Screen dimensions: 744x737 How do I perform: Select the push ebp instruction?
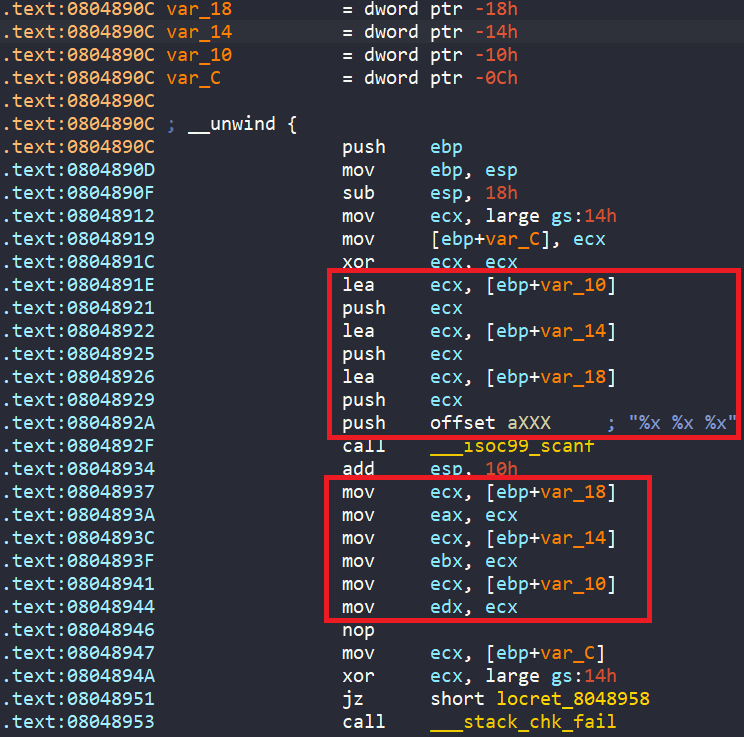click(402, 147)
